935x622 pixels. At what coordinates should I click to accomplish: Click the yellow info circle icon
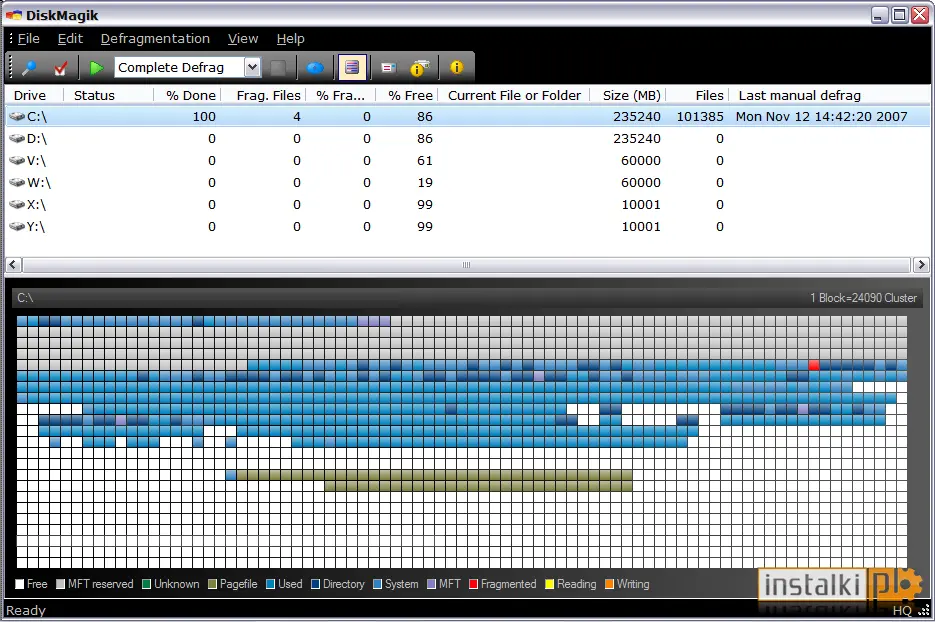click(x=456, y=67)
